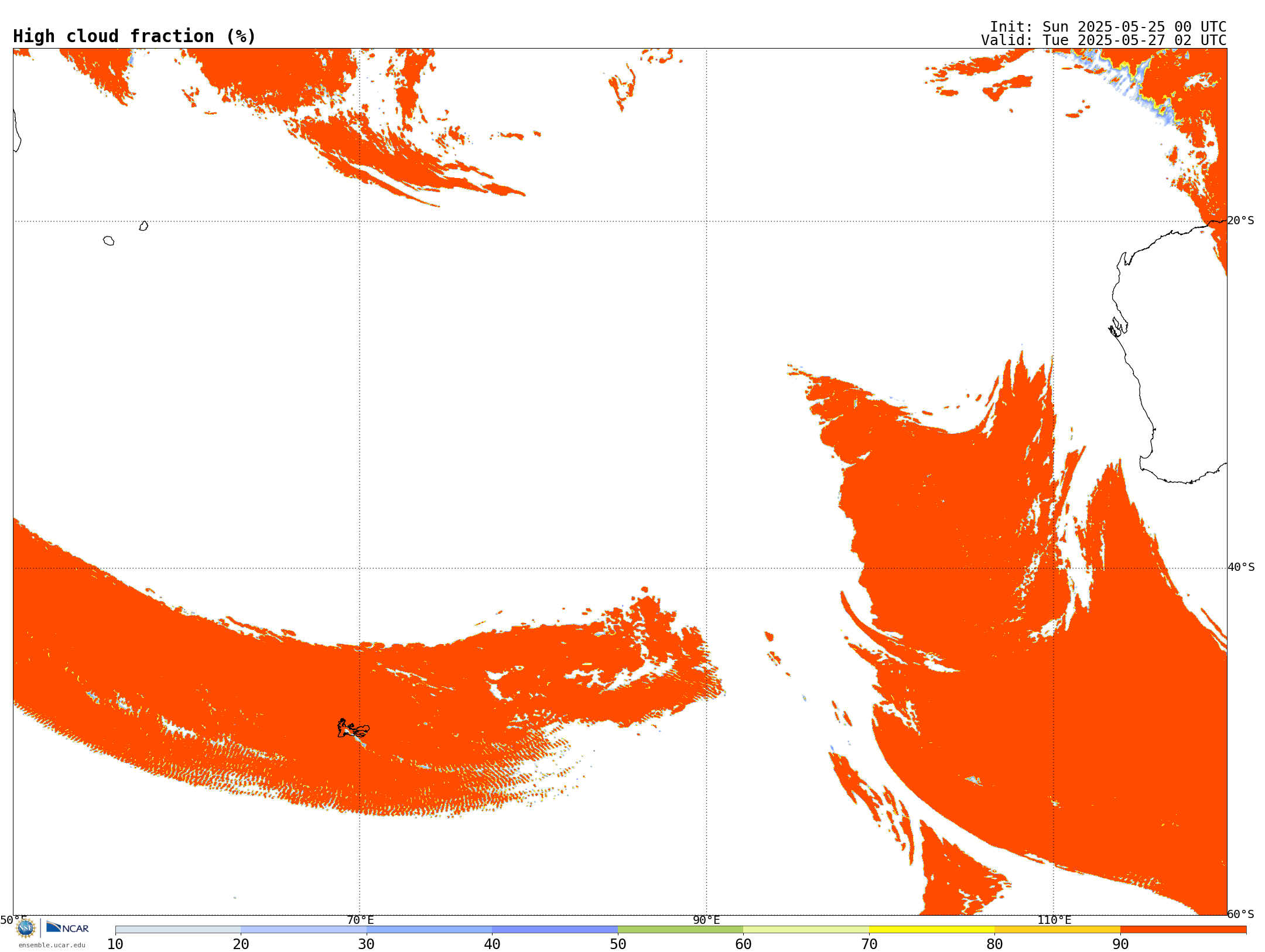The height and width of the screenshot is (952, 1265).
Task: Click the colorbar tick label 60
Action: (743, 944)
